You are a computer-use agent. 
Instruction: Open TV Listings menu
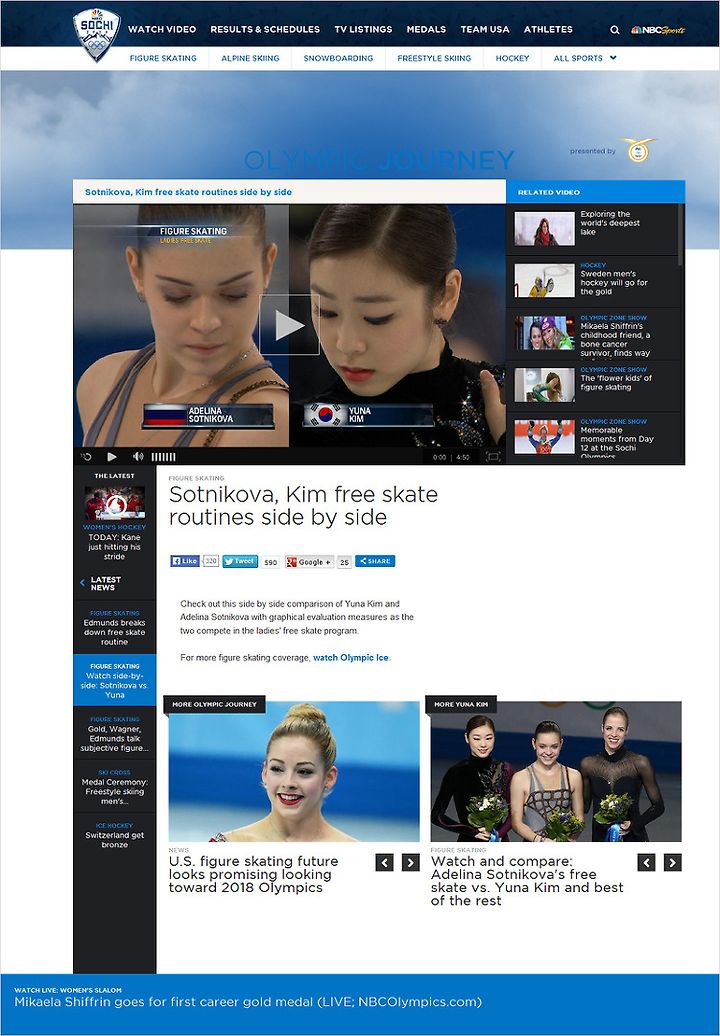(363, 29)
